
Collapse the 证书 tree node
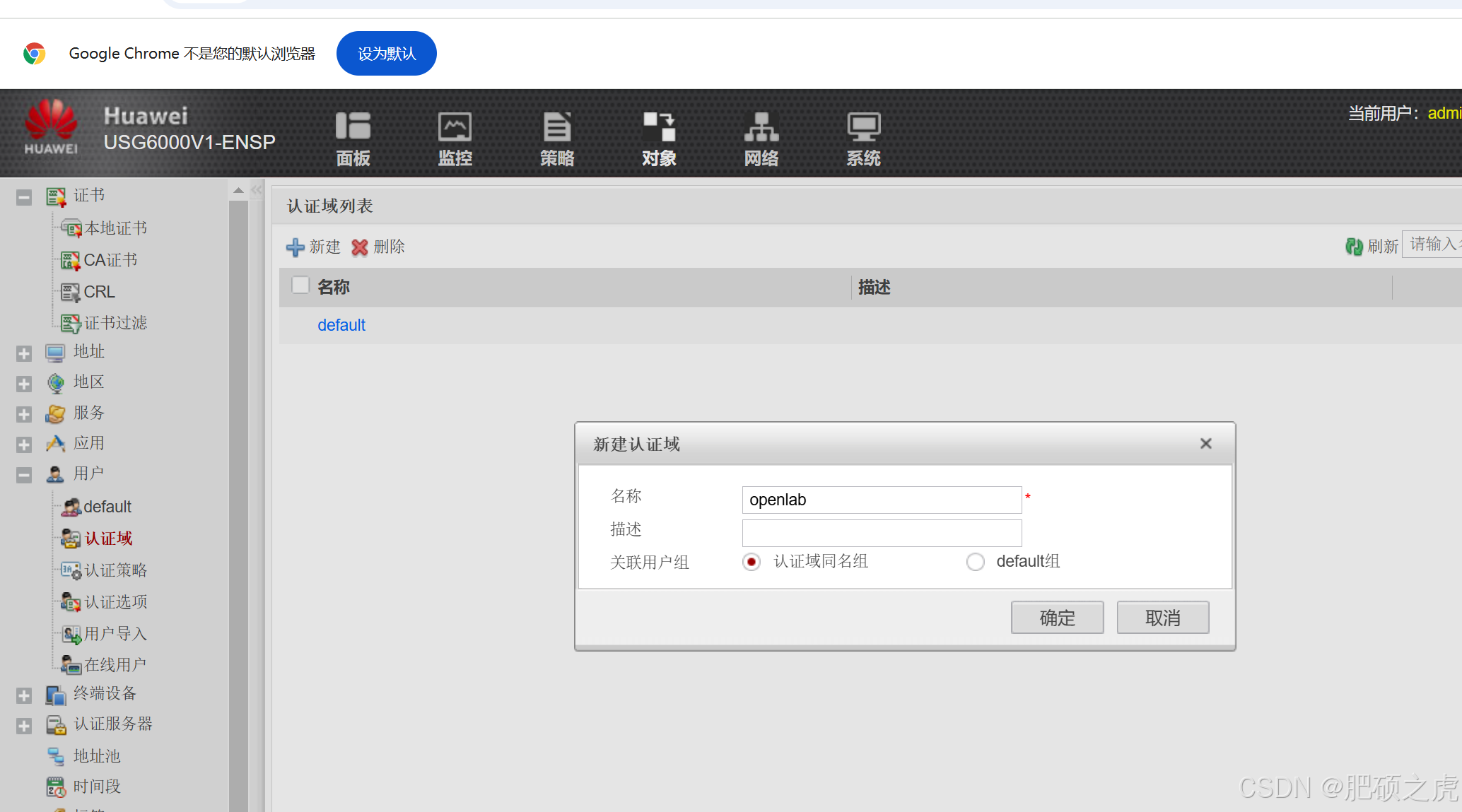click(24, 197)
